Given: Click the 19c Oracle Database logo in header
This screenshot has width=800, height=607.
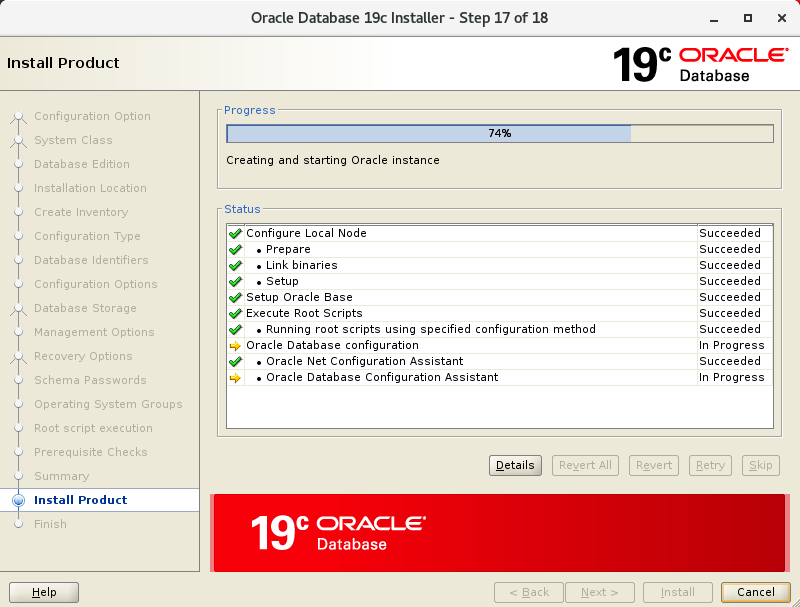Looking at the screenshot, I should click(700, 64).
